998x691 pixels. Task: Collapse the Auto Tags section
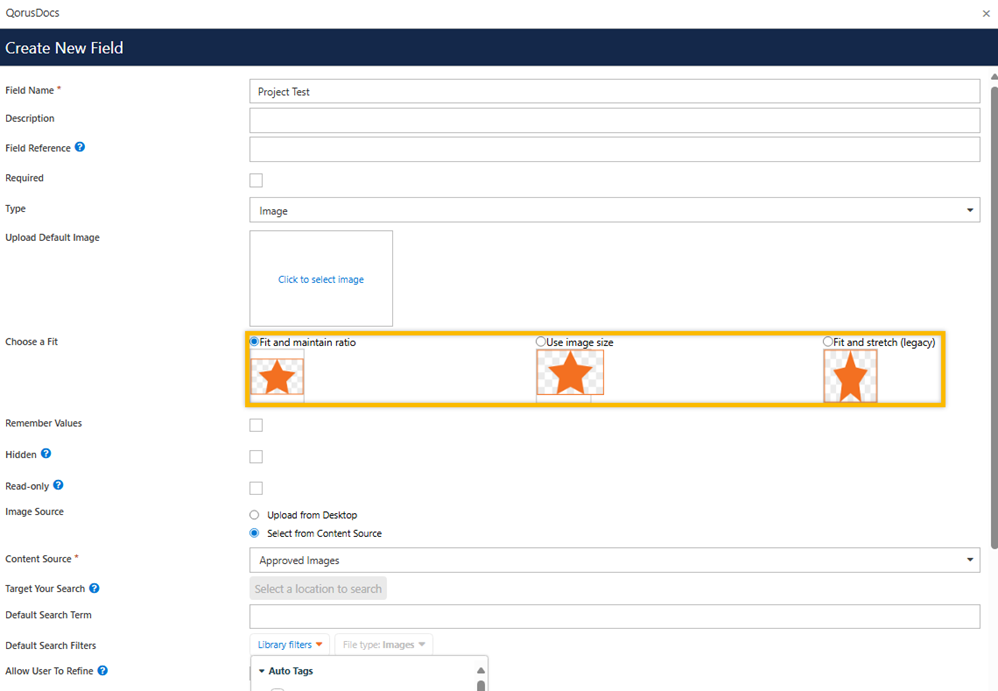pos(263,671)
